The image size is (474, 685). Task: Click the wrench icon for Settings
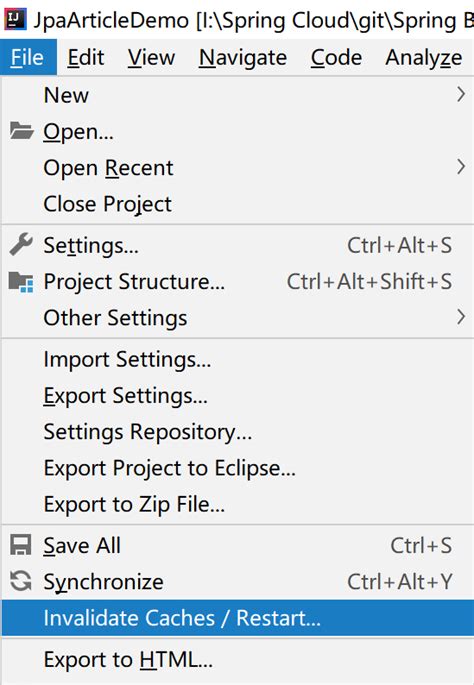[x=21, y=245]
